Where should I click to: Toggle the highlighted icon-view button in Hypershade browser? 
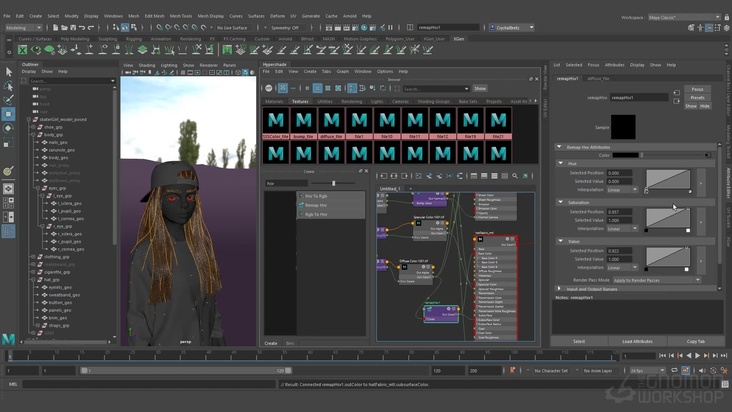click(x=317, y=88)
